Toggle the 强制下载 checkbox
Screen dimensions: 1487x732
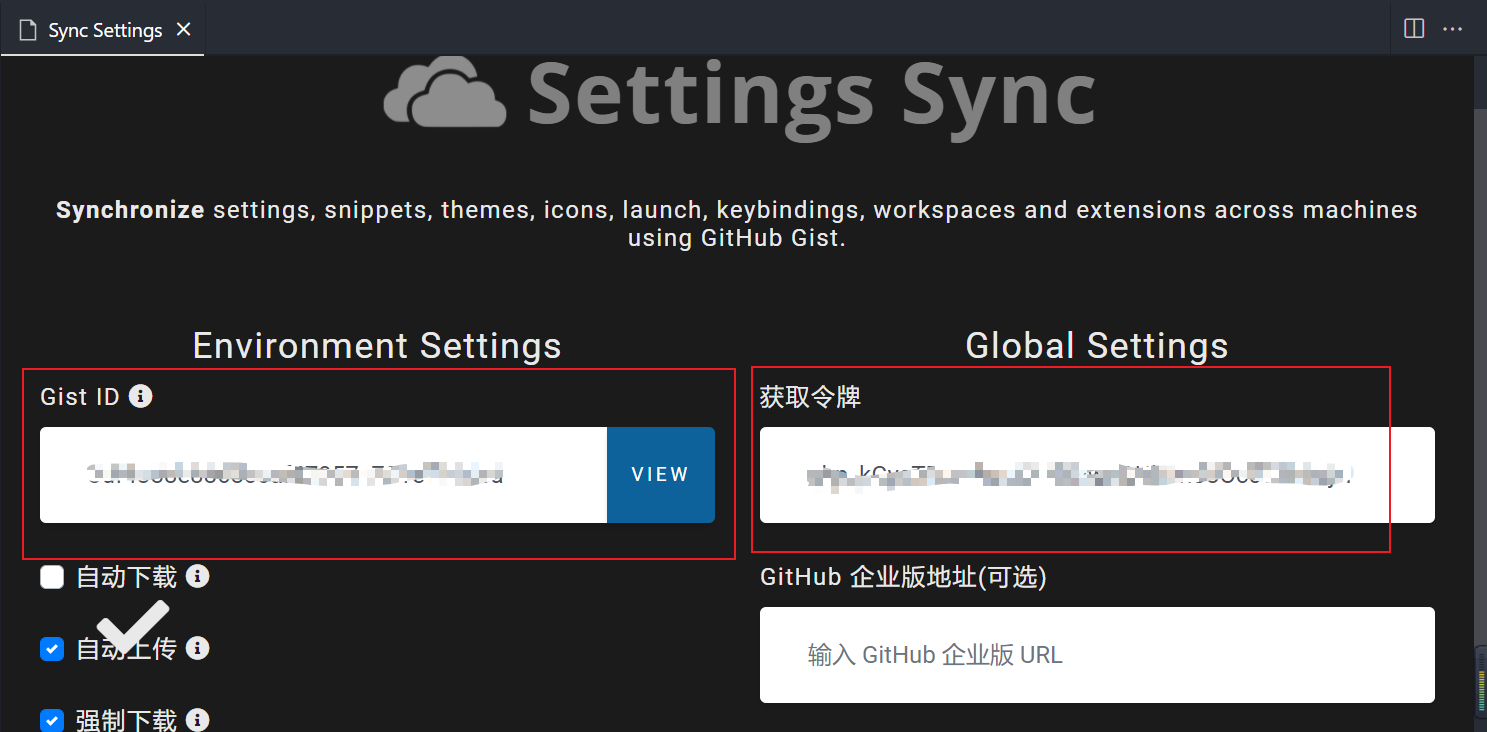click(x=52, y=720)
